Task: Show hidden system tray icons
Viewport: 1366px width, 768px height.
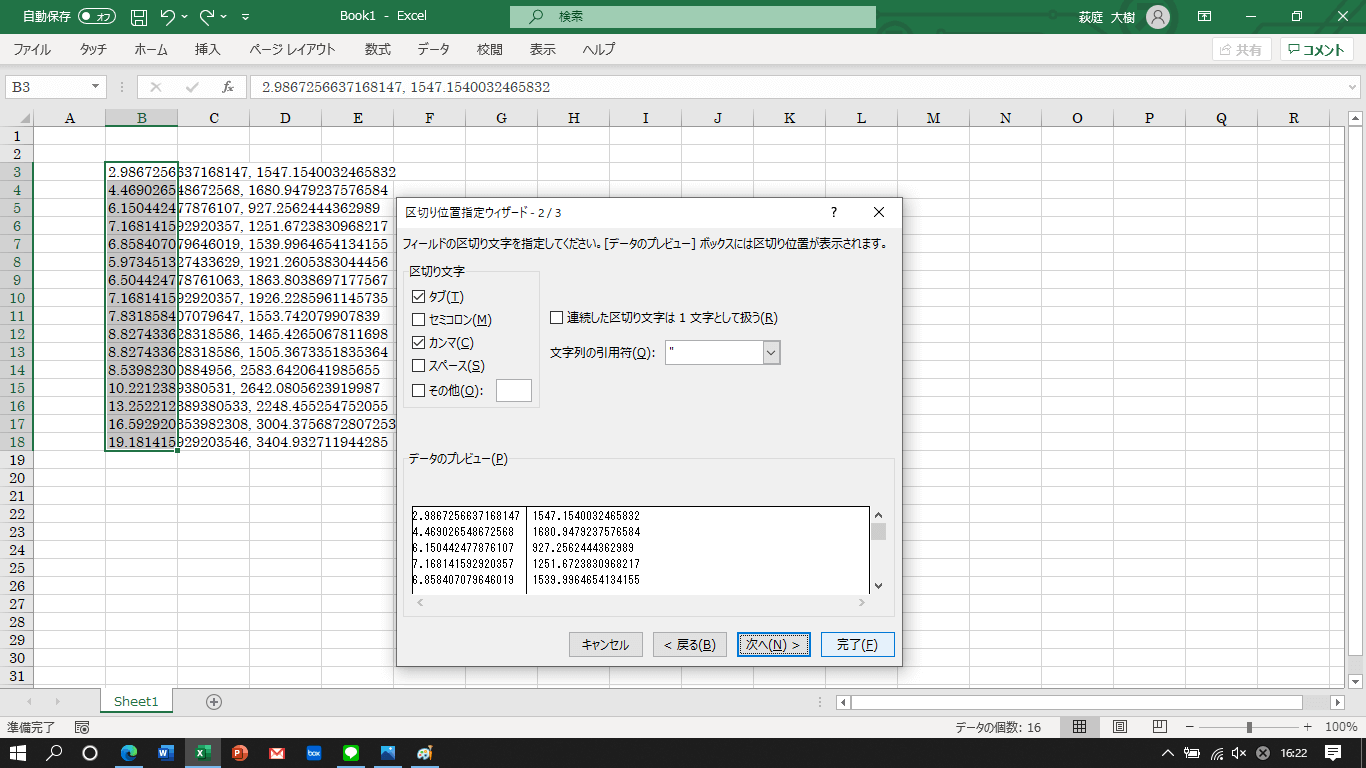Action: (1166, 753)
